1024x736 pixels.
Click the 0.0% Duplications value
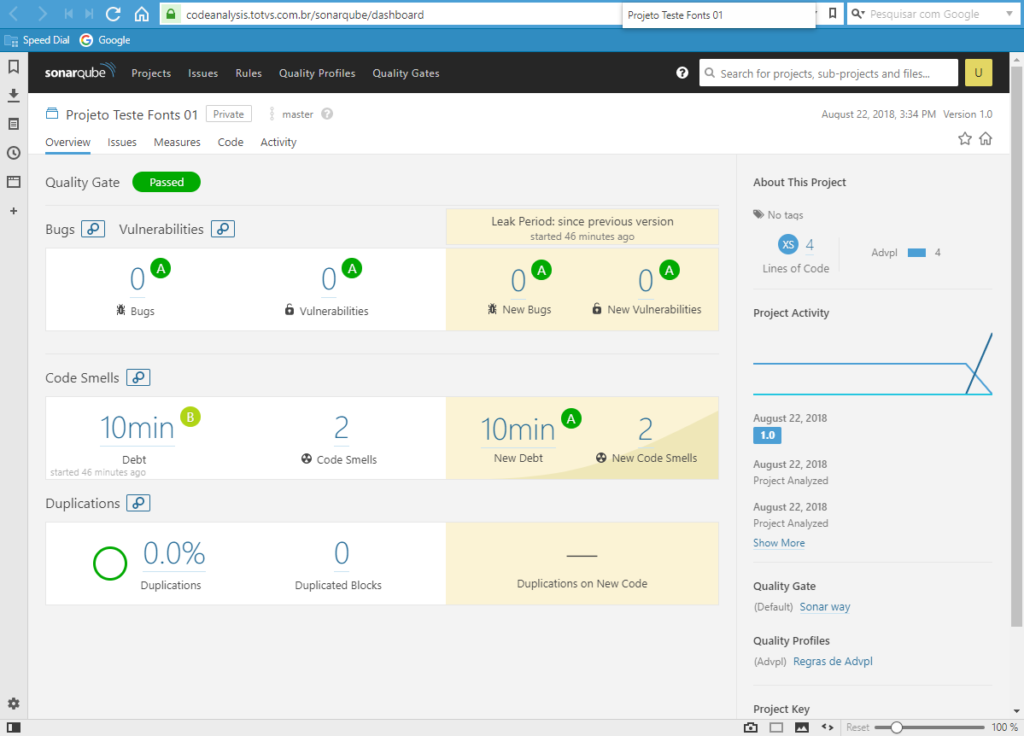coord(174,553)
